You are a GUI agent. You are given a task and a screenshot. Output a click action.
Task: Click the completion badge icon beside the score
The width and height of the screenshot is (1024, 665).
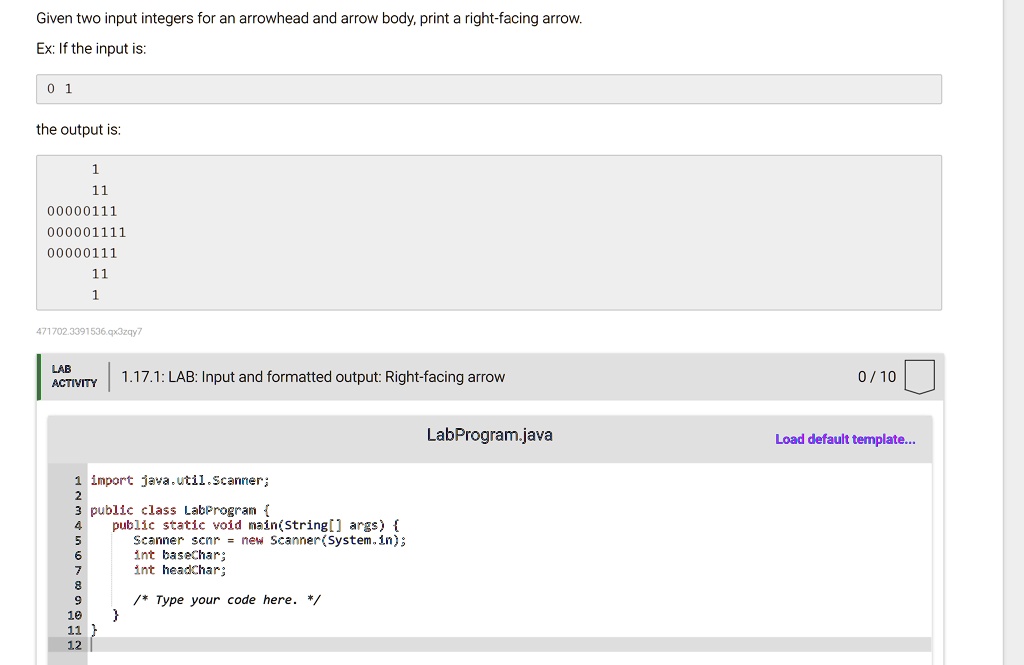(919, 377)
